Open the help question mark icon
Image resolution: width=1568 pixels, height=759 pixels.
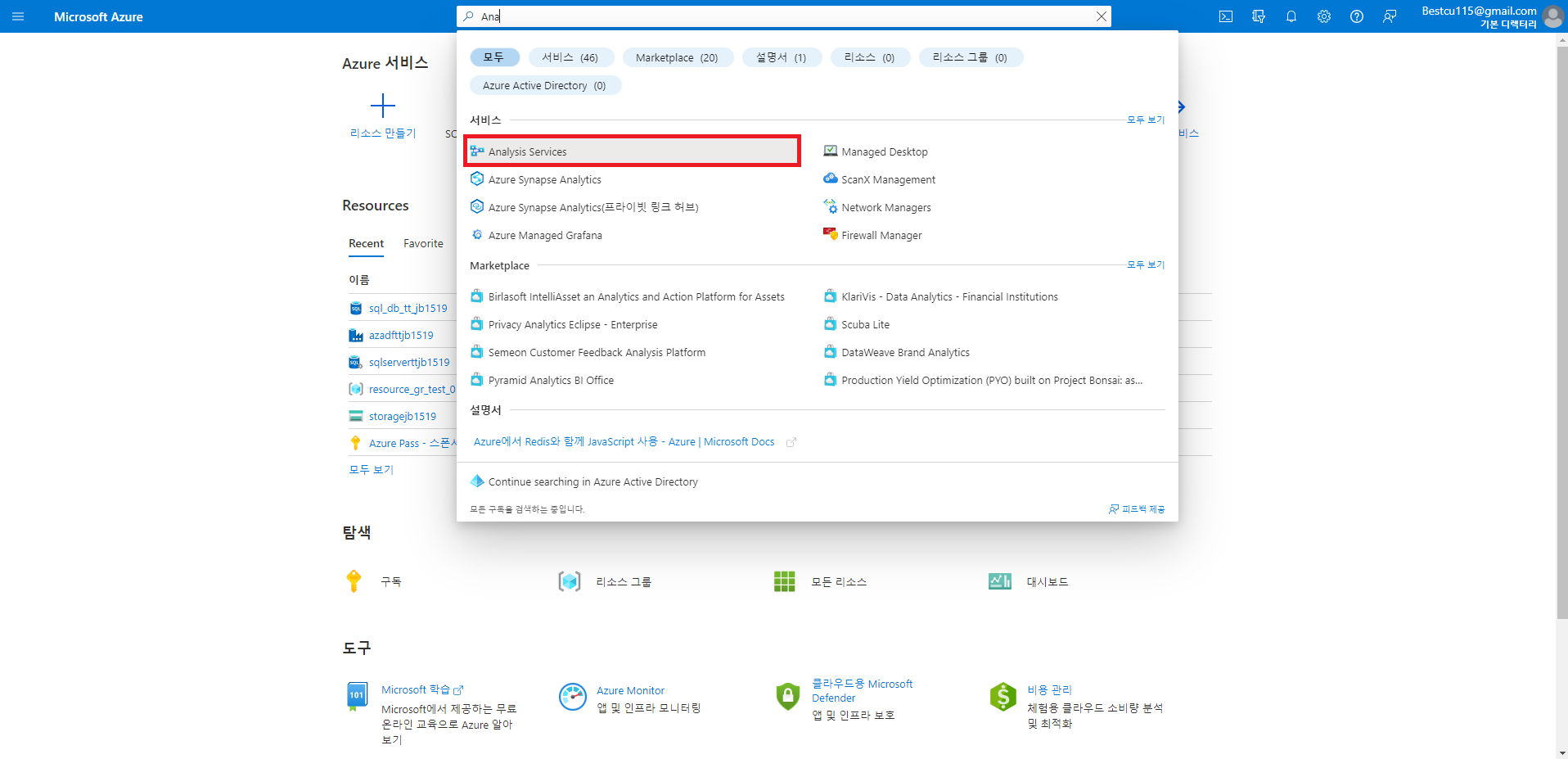(1357, 16)
